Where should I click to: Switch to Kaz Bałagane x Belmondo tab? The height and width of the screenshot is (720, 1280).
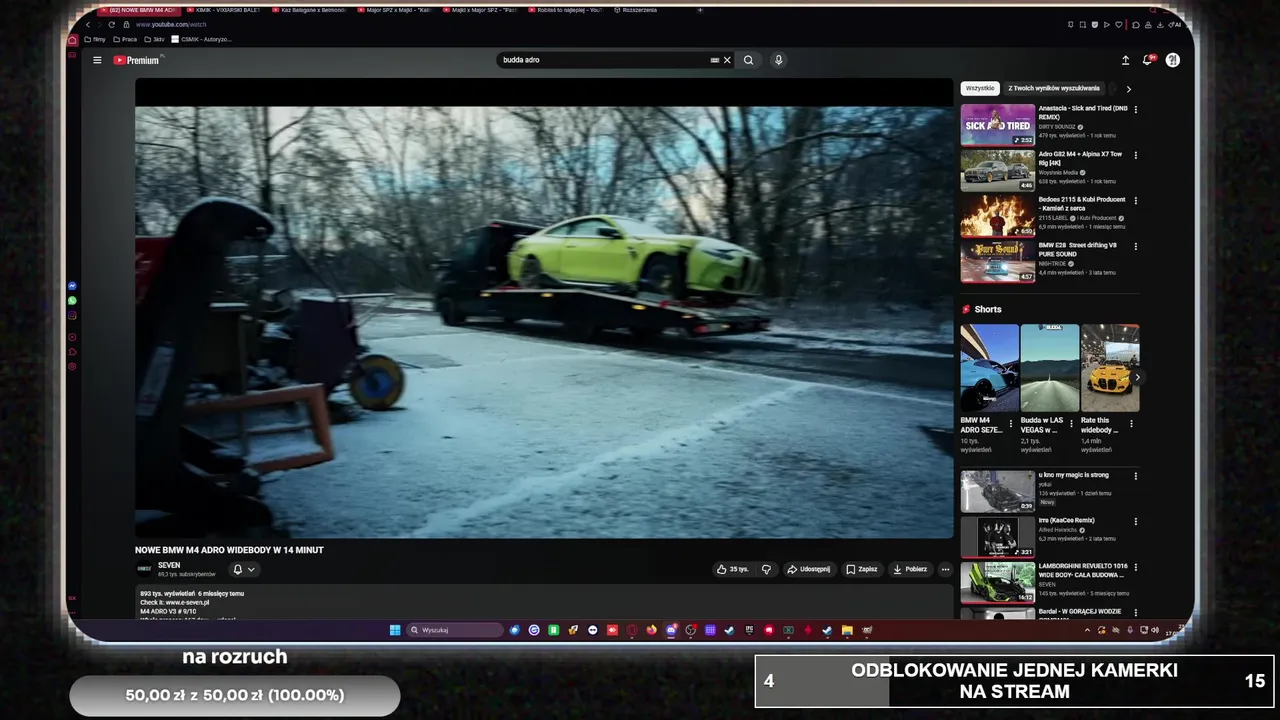(307, 10)
